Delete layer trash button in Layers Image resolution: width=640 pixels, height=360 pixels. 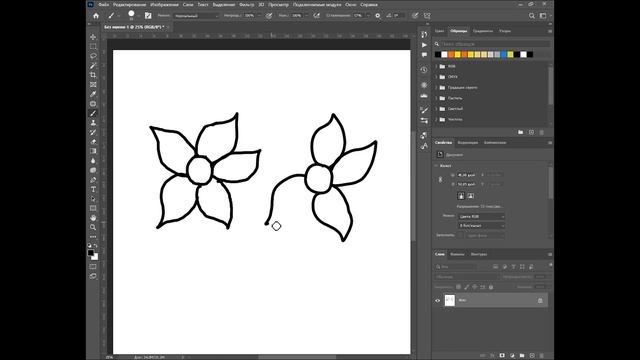click(x=542, y=356)
